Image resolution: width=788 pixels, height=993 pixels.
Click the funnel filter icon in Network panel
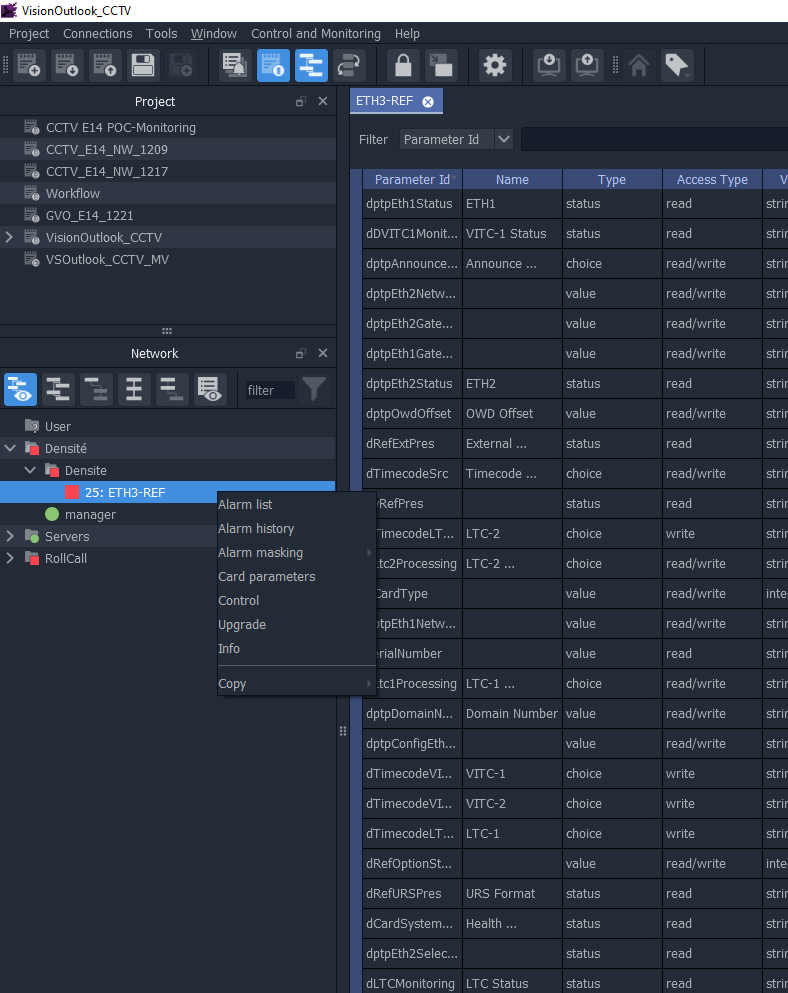point(314,390)
